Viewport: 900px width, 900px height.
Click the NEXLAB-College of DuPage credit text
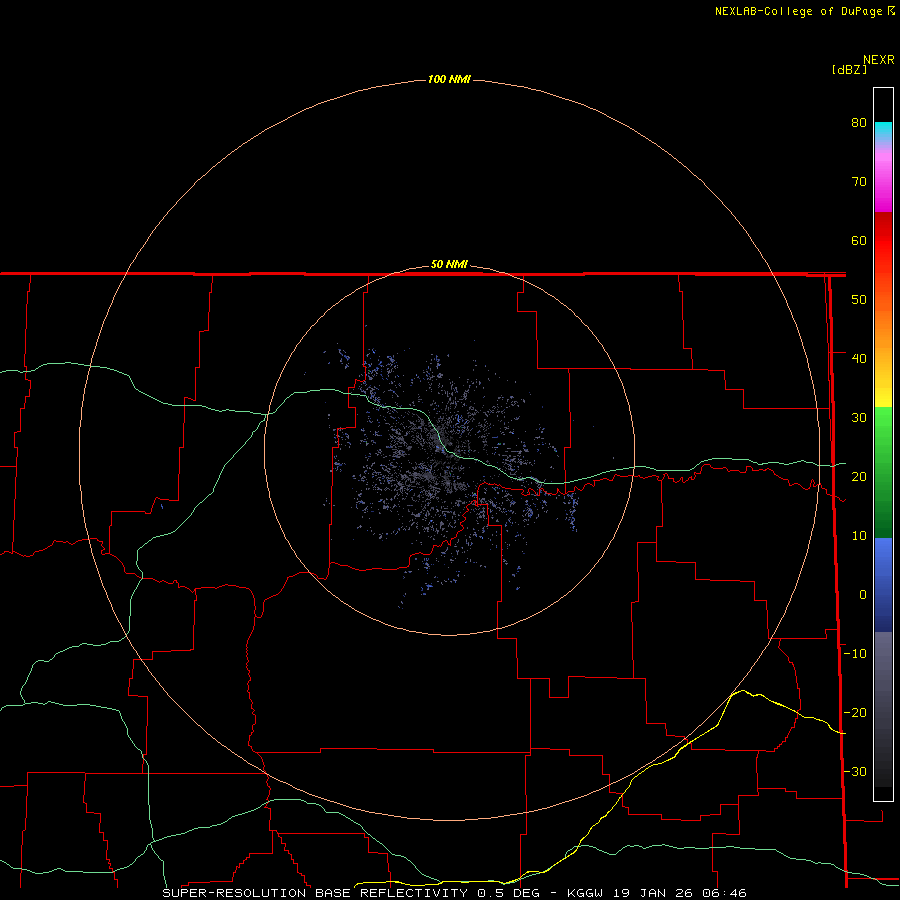(x=798, y=11)
